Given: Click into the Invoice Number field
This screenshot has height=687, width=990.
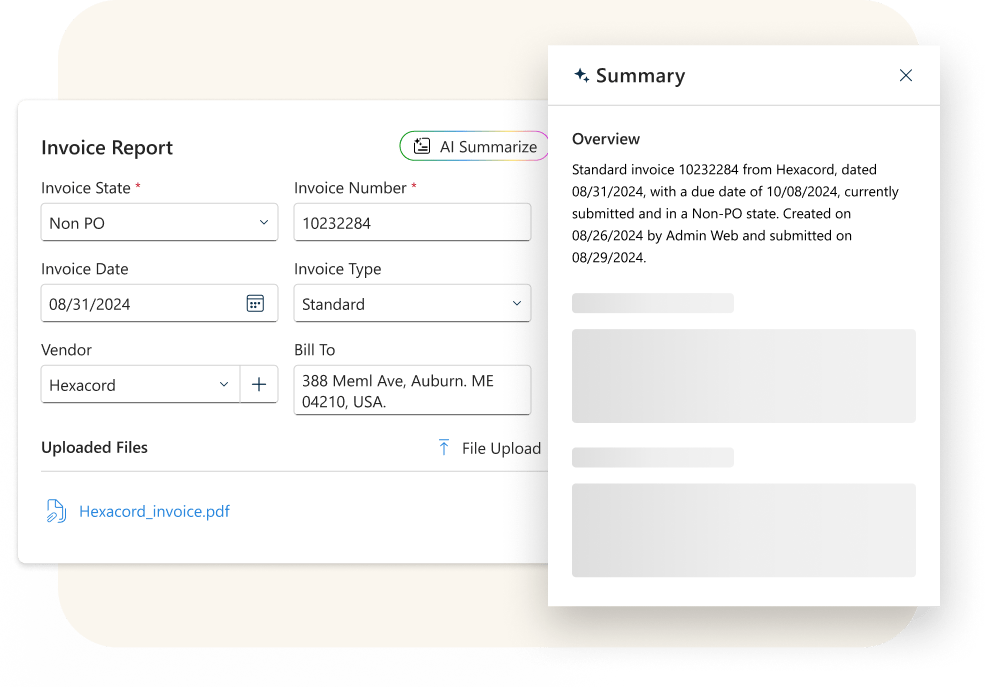Looking at the screenshot, I should pyautogui.click(x=412, y=223).
